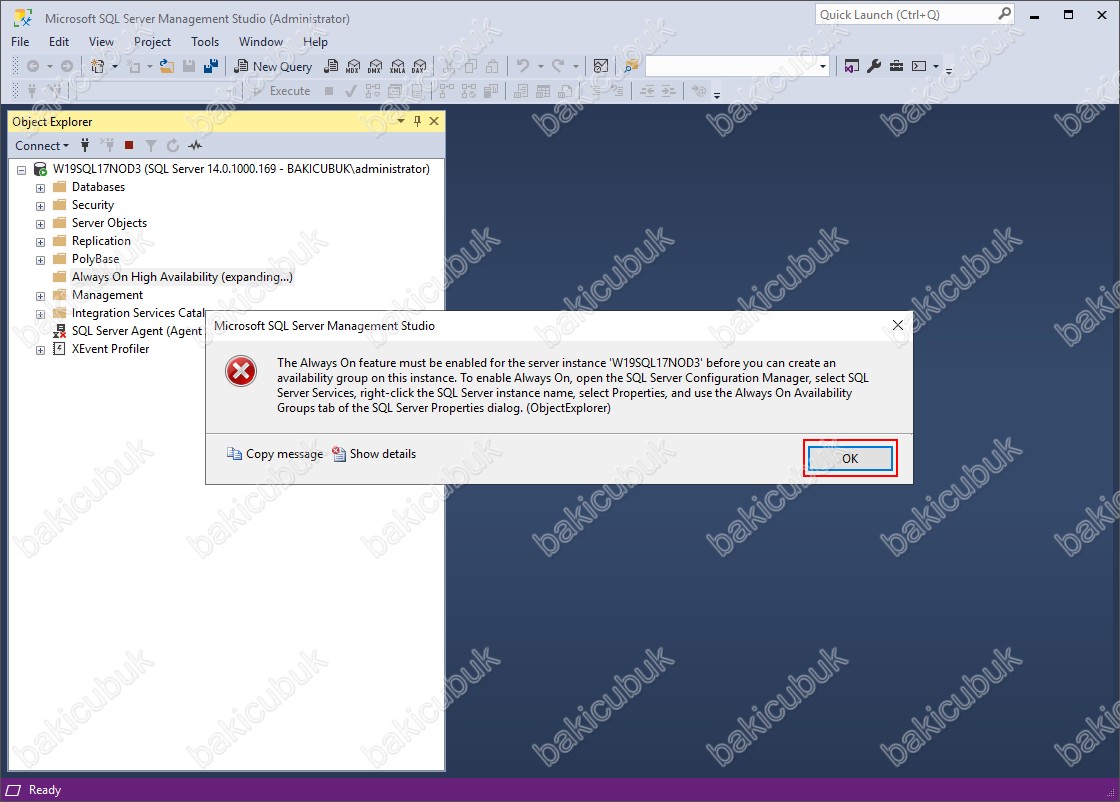1120x802 pixels.
Task: Close the error dialog with X
Action: pyautogui.click(x=898, y=325)
